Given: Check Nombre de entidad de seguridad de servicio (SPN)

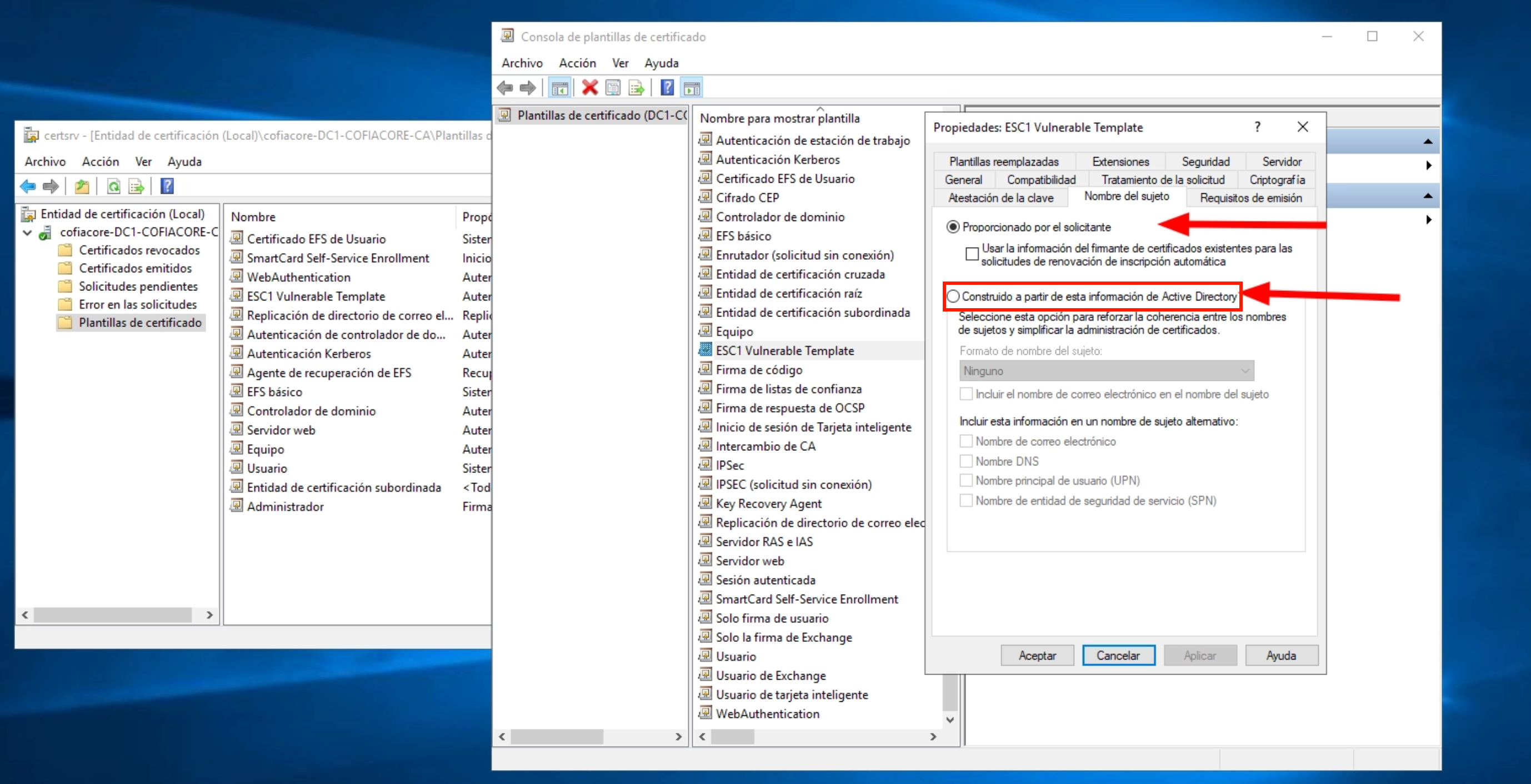Looking at the screenshot, I should (x=967, y=500).
